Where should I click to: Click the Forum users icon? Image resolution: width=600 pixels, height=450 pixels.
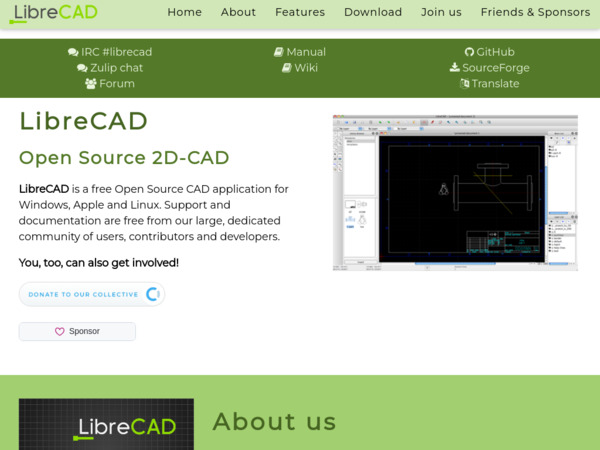[x=91, y=84]
